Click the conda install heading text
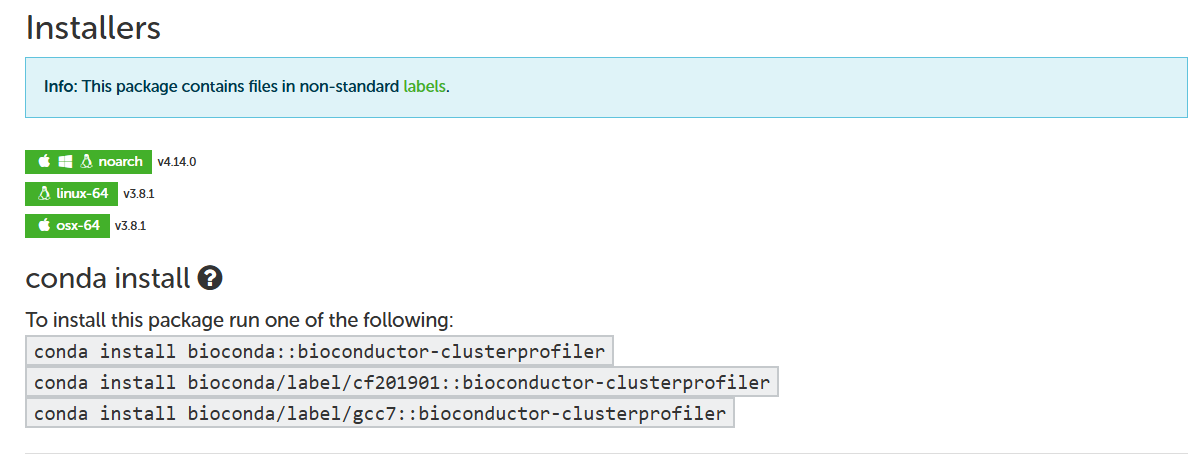Image resolution: width=1193 pixels, height=471 pixels. point(107,277)
